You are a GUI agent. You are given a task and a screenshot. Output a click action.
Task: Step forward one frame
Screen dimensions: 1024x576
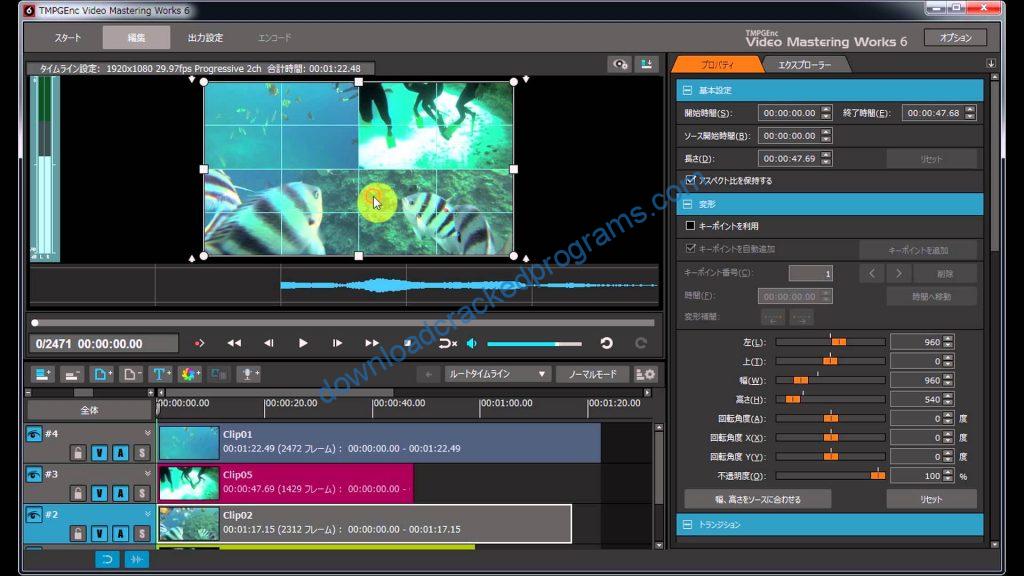(x=337, y=343)
